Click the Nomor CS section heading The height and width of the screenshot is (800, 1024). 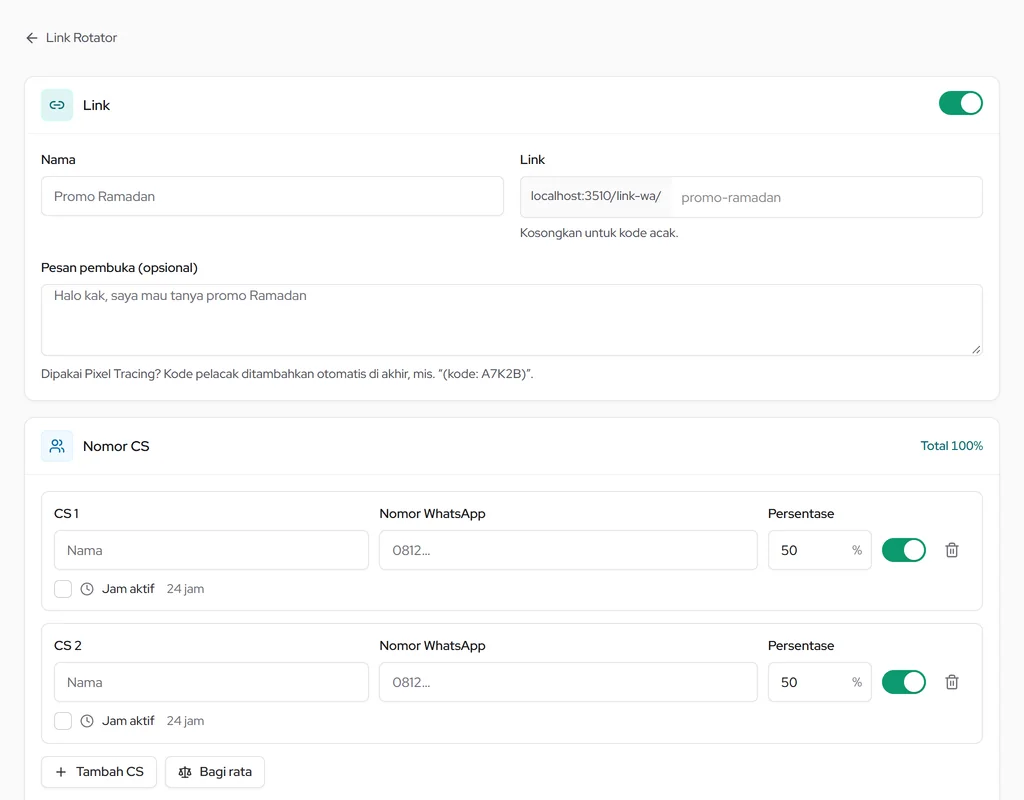tap(116, 446)
